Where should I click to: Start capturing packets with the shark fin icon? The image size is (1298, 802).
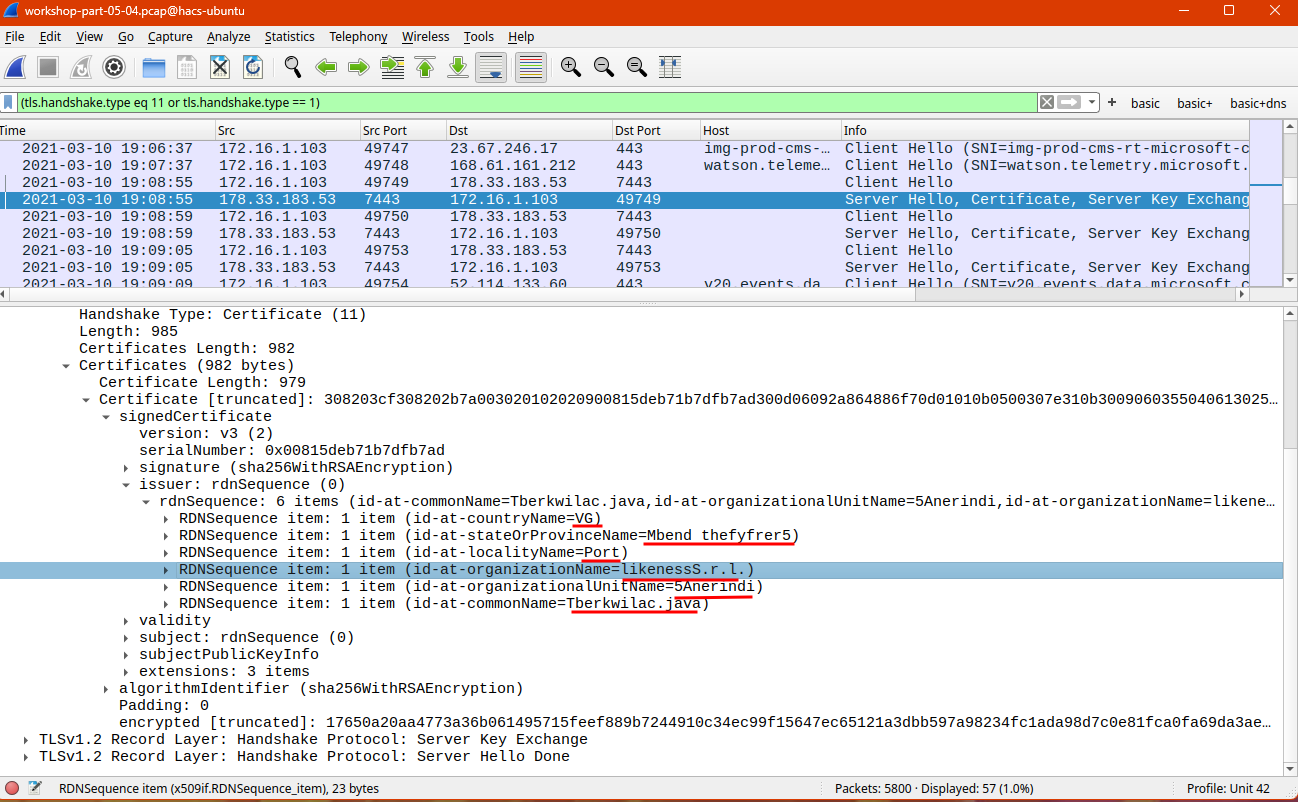pos(16,67)
